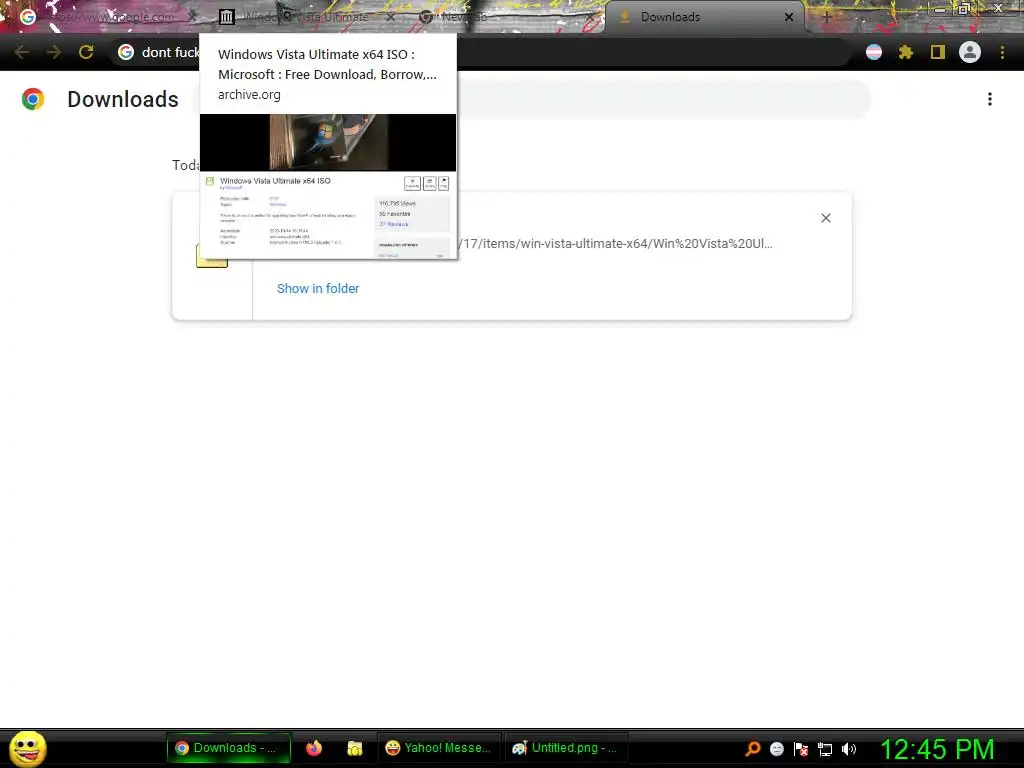Screen dimensions: 1024x768
Task: Open the striped flag extension icon
Action: pos(874,52)
